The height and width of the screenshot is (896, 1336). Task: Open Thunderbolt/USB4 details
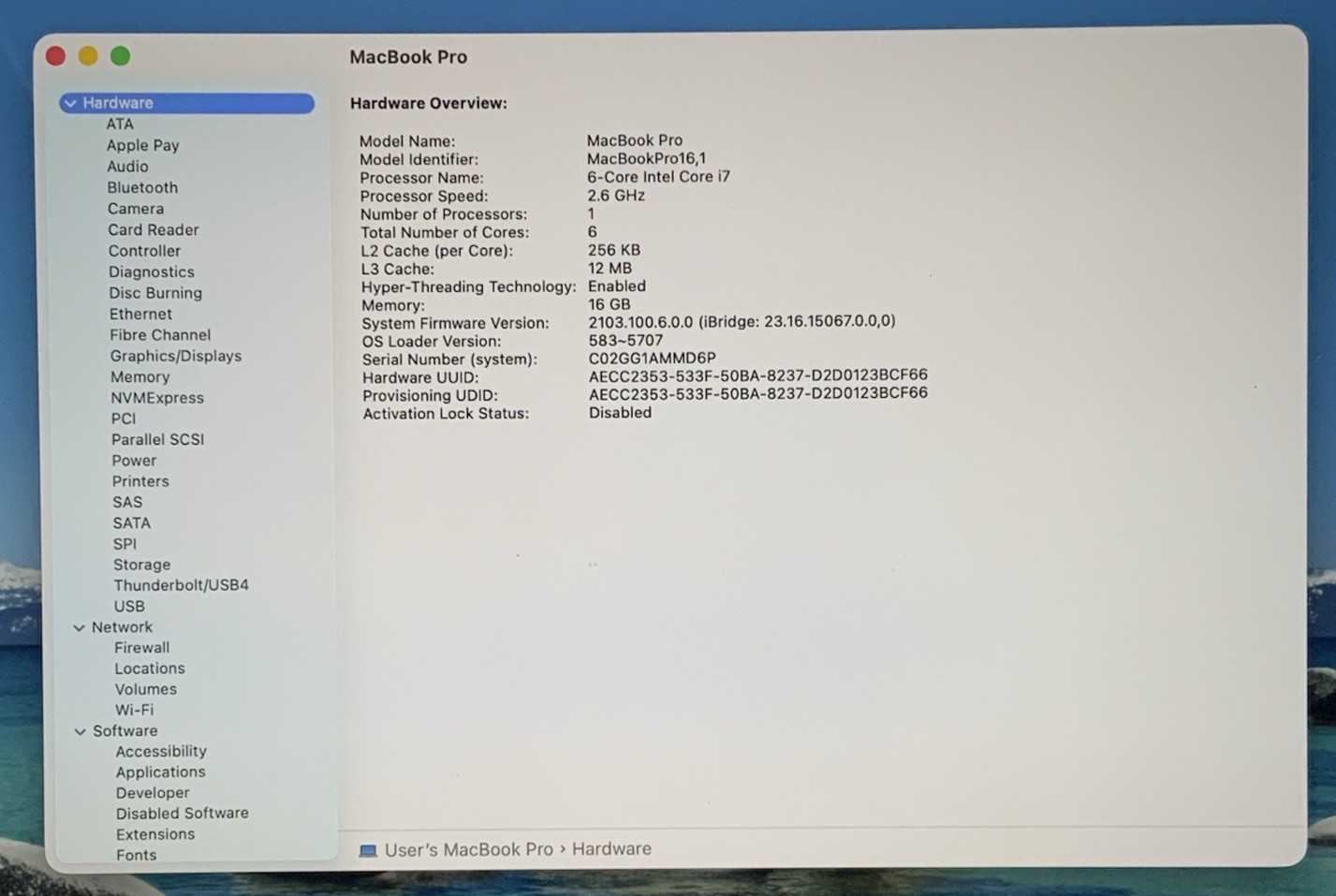pyautogui.click(x=182, y=585)
